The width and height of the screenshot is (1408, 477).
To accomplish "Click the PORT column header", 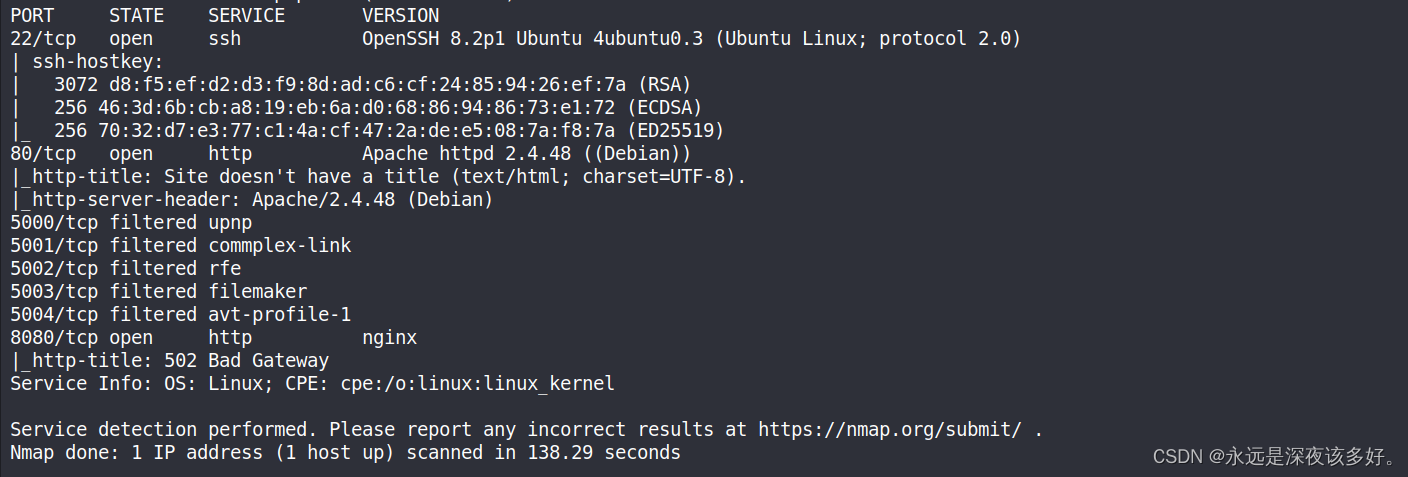I will 32,15.
